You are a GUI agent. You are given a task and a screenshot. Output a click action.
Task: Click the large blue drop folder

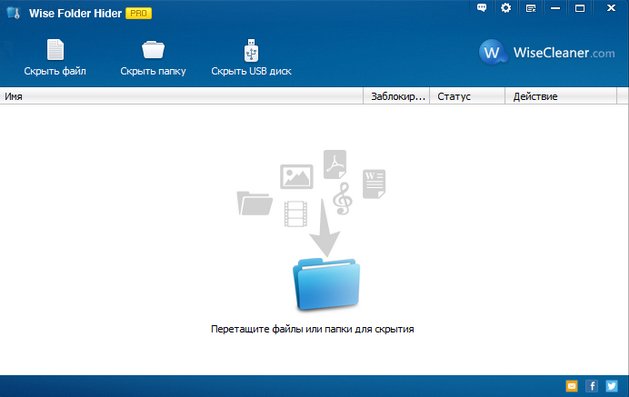(x=326, y=284)
